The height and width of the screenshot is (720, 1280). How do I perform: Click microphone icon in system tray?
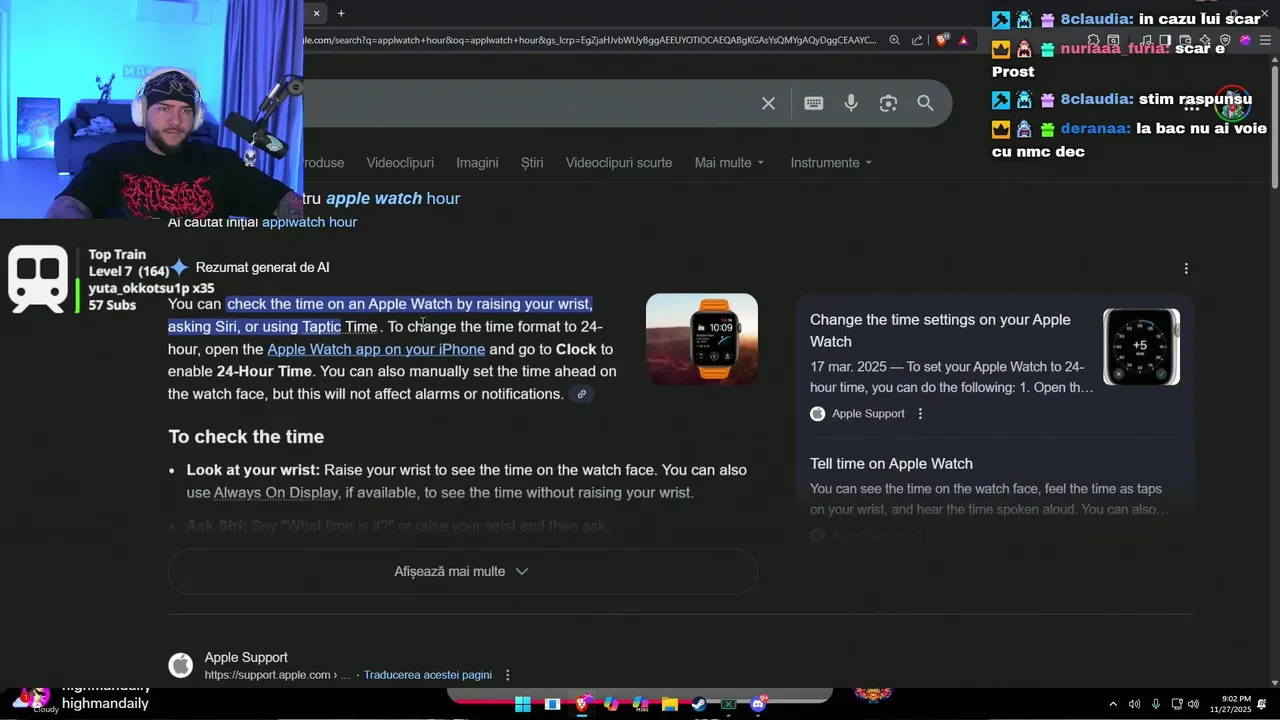coord(1156,704)
